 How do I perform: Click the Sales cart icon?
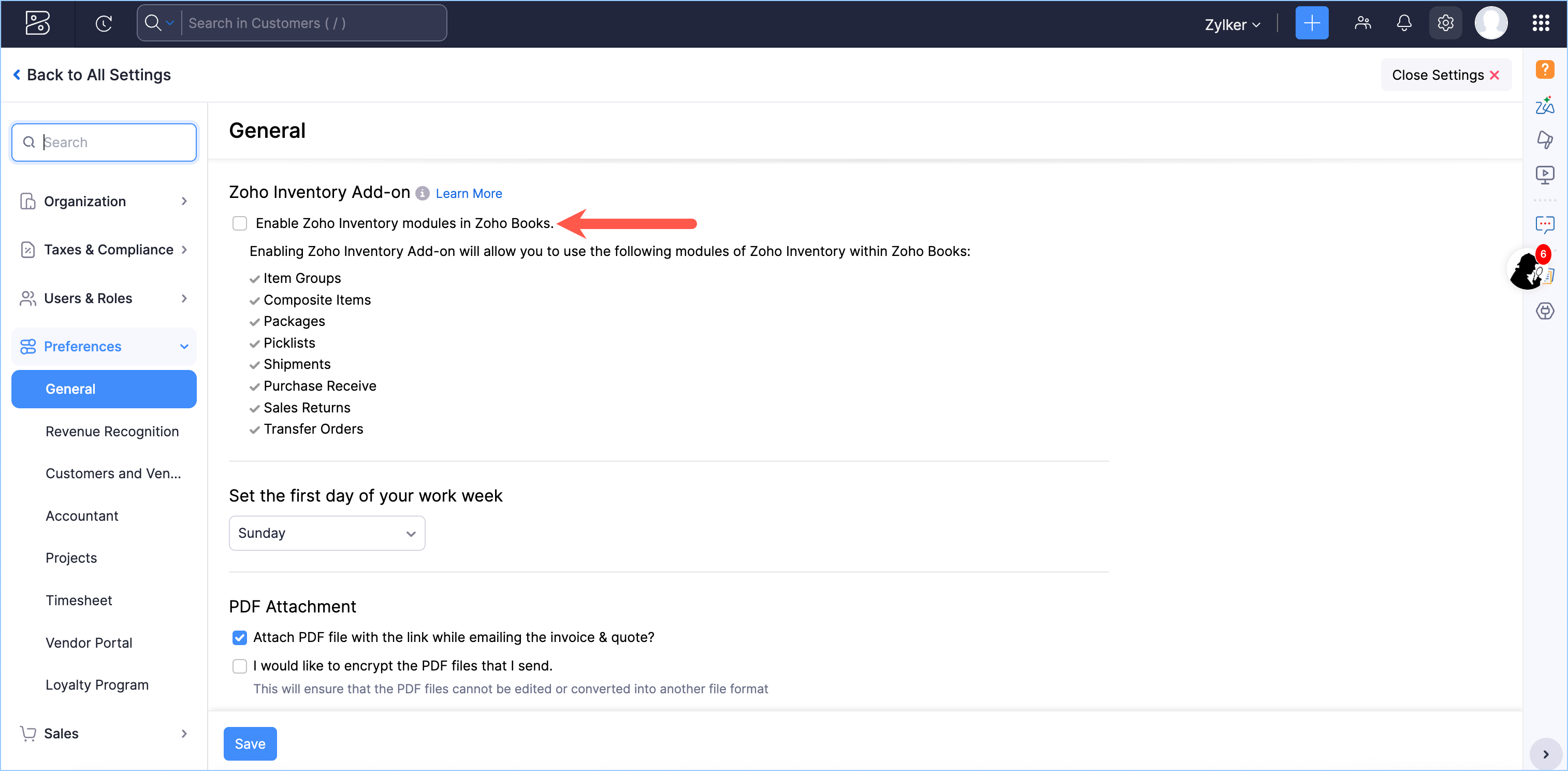point(27,733)
